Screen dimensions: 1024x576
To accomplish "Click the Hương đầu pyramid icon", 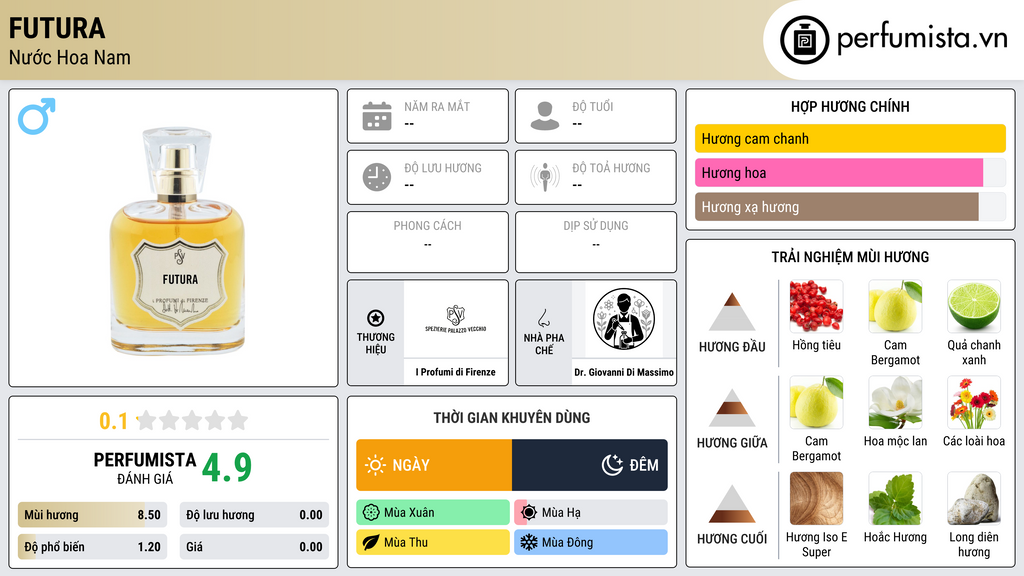I will click(x=732, y=312).
